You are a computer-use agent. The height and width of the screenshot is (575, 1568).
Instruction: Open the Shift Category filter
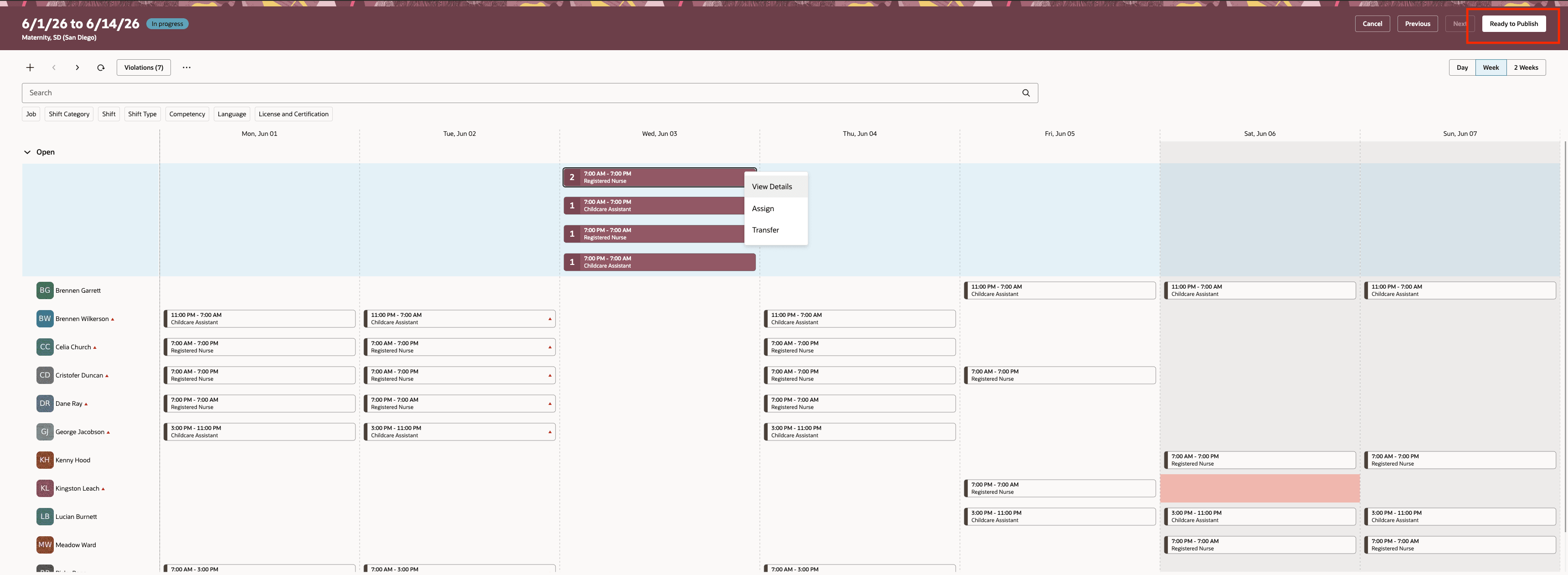pyautogui.click(x=69, y=114)
